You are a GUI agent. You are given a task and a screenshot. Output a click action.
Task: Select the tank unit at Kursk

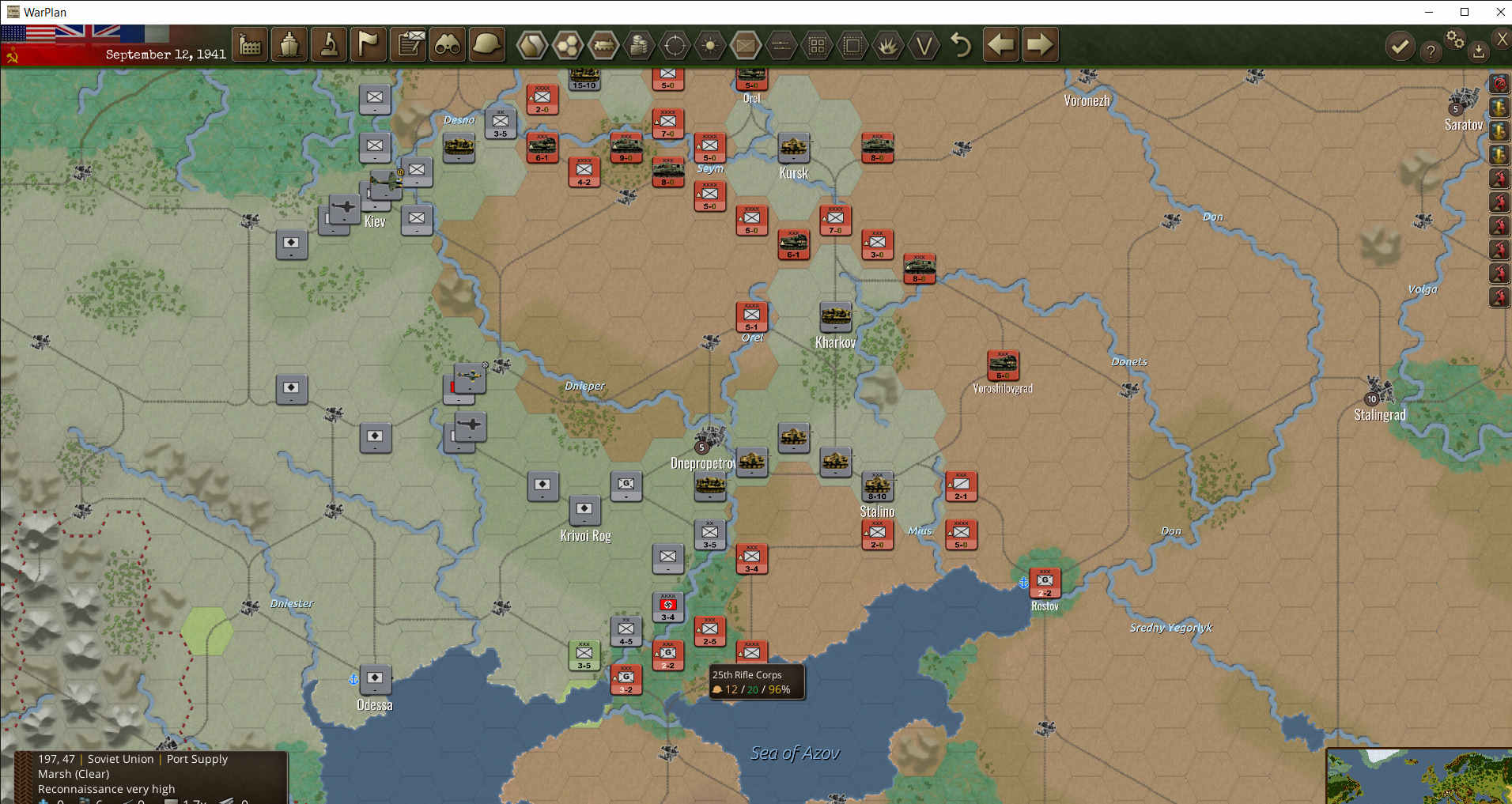[x=794, y=148]
